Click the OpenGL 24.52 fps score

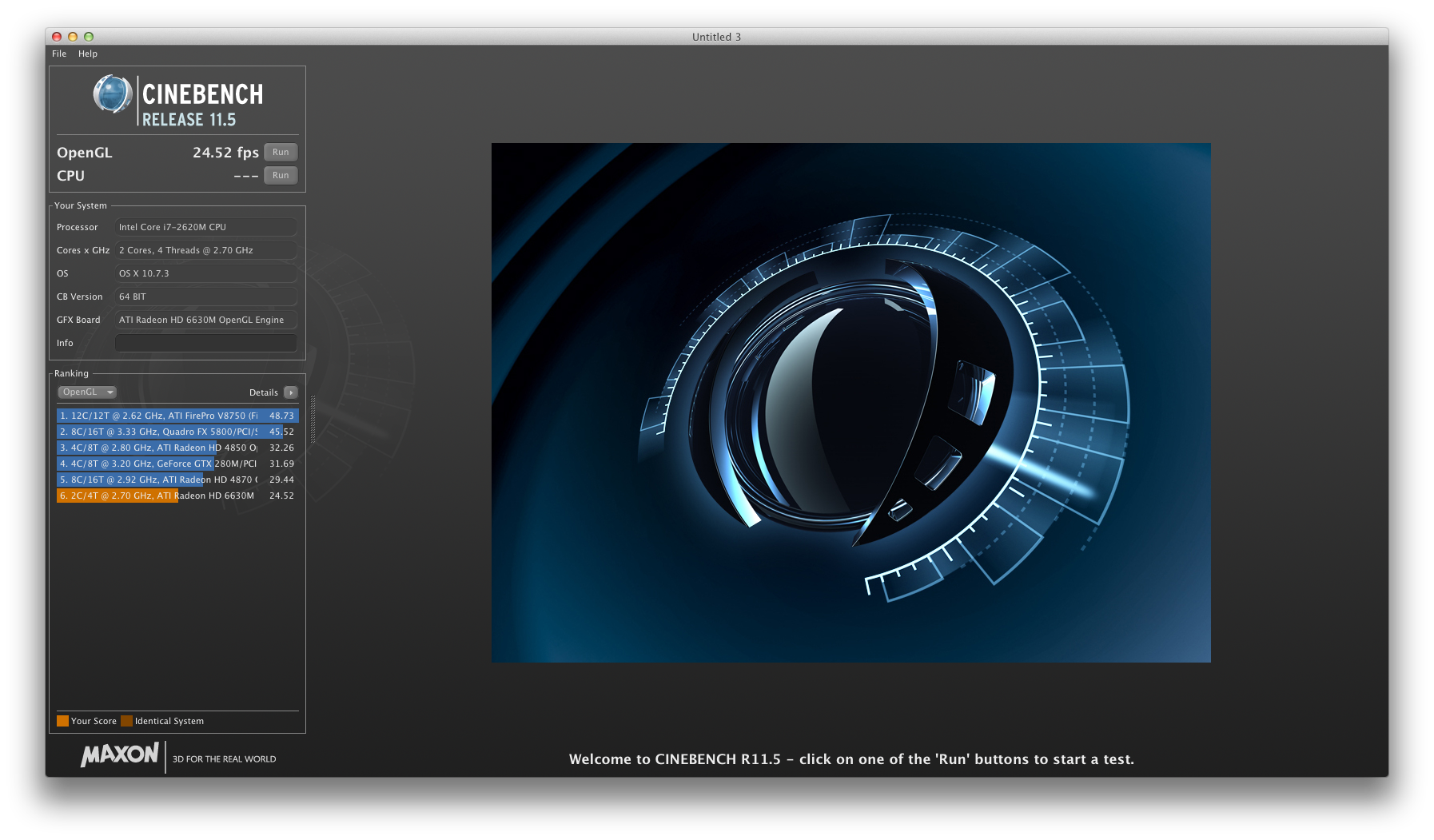[225, 152]
